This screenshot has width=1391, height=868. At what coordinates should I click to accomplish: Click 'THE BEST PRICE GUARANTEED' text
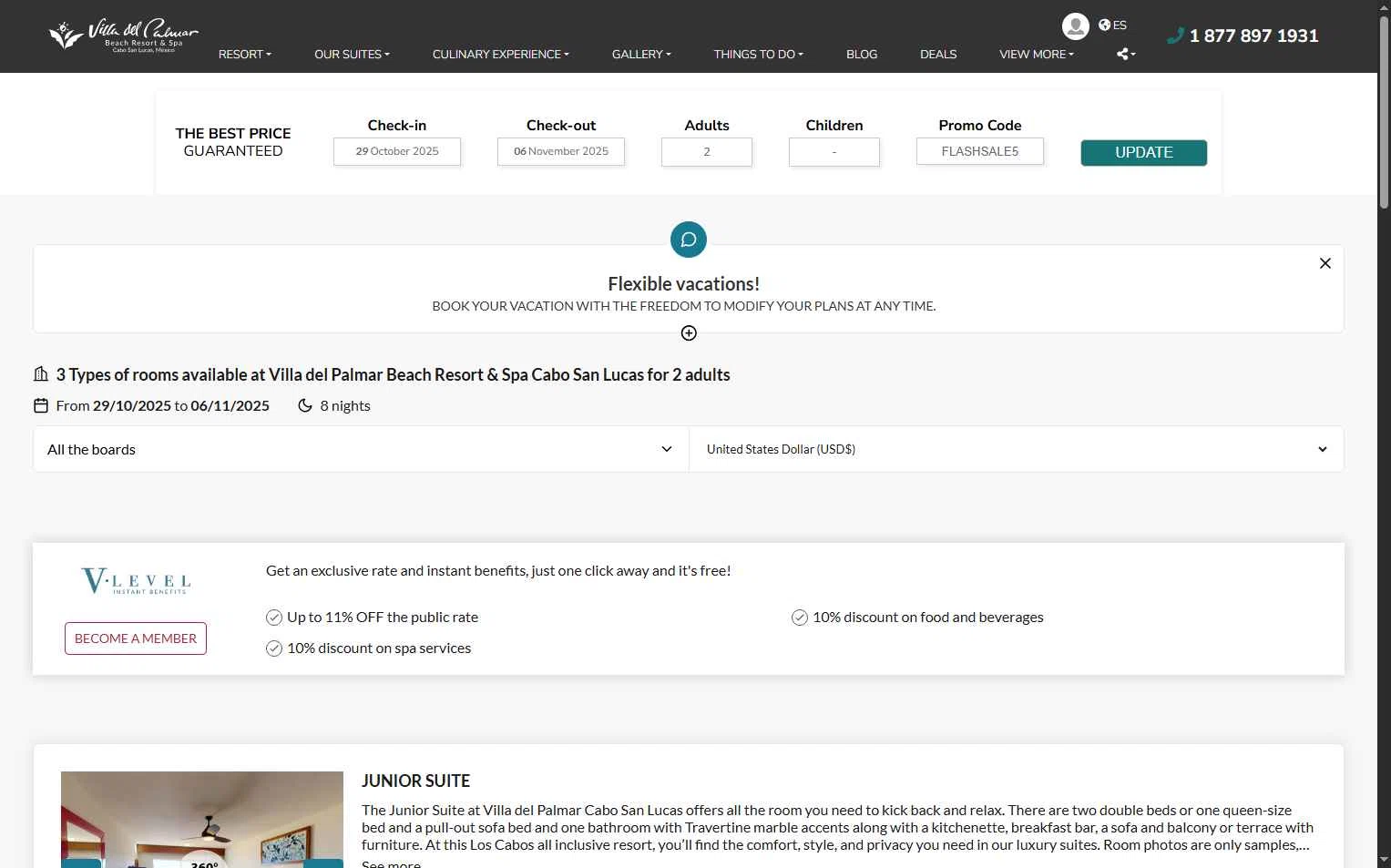click(x=233, y=142)
